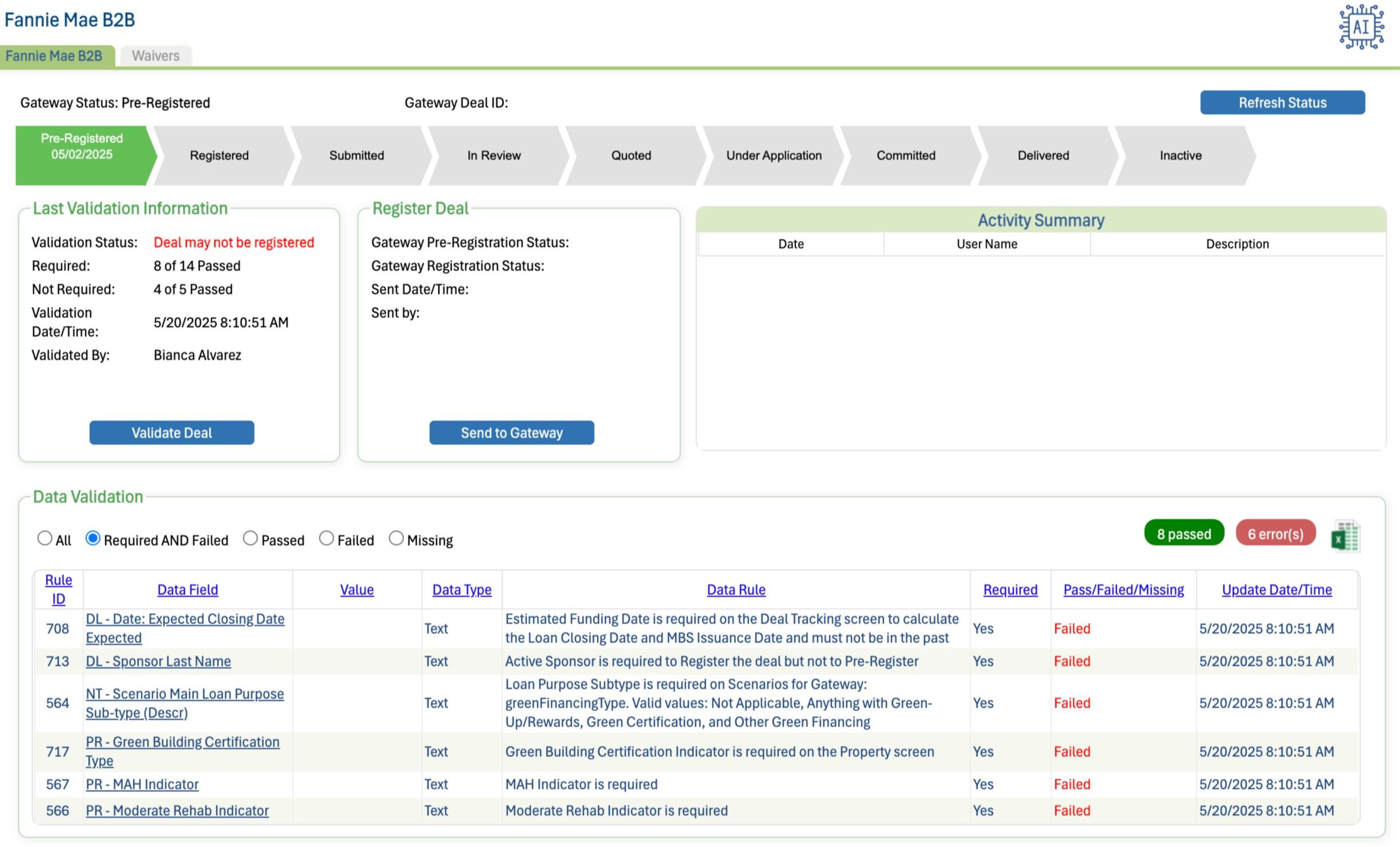
Task: Click the 6 error(s) red badge
Action: click(x=1275, y=533)
